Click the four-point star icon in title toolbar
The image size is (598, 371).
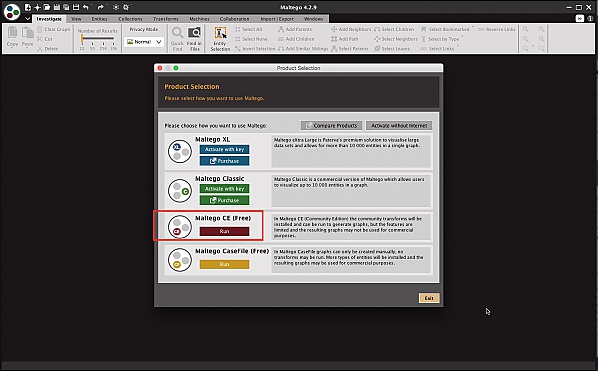coord(37,7)
